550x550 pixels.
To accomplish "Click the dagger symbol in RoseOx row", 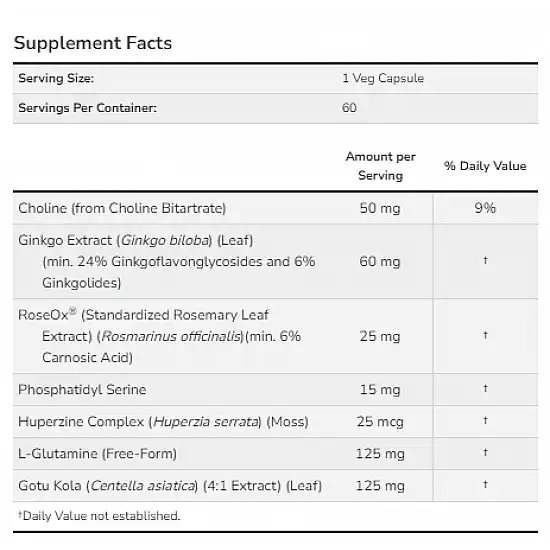I will tap(485, 335).
